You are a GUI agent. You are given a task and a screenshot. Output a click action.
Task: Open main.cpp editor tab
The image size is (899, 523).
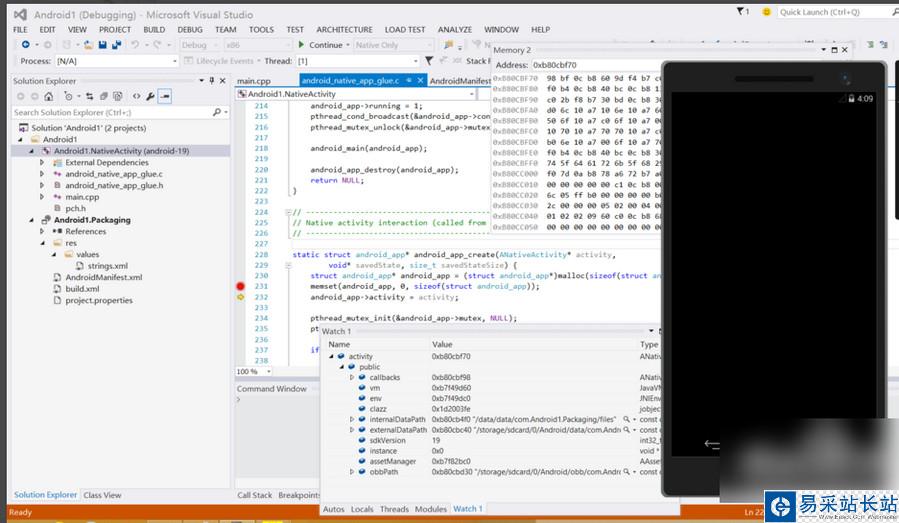pos(253,80)
